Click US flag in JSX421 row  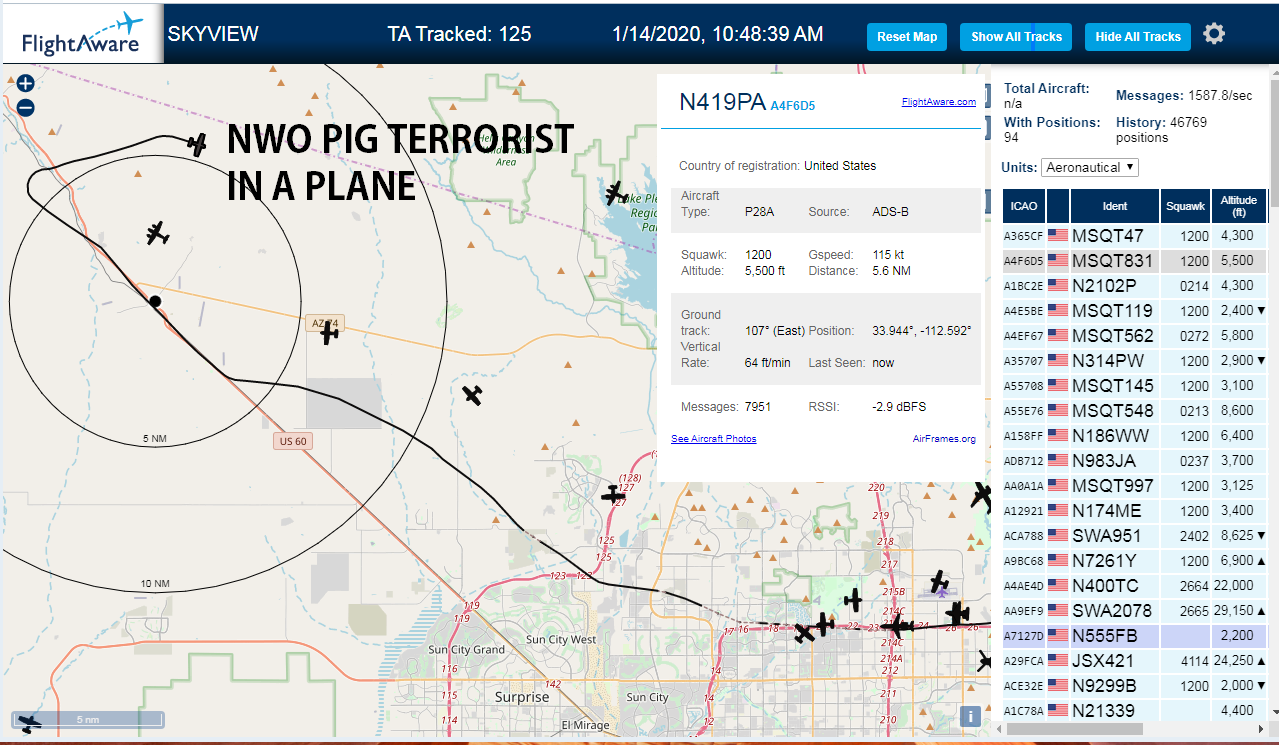click(1058, 661)
